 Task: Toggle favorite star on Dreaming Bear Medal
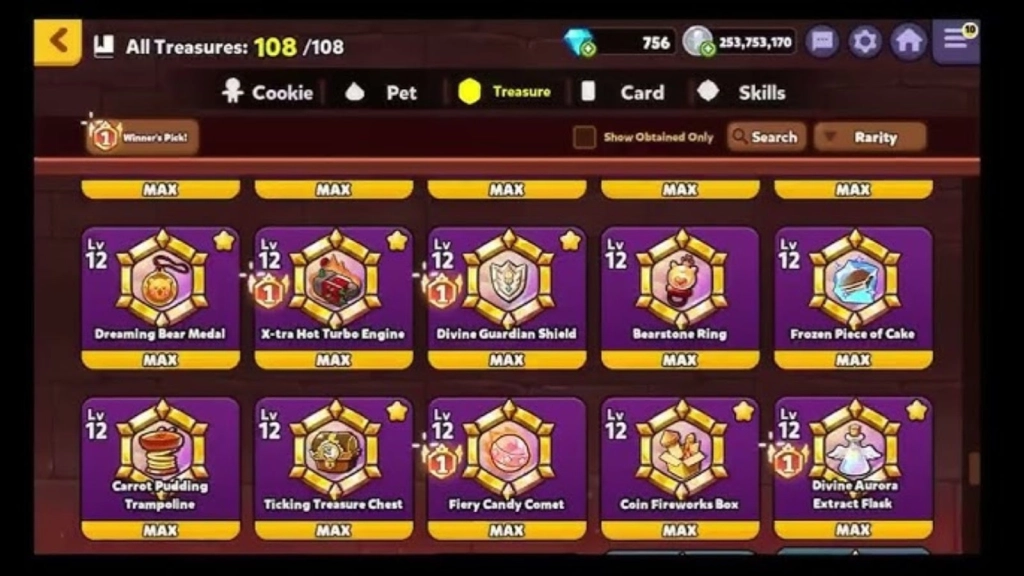click(224, 241)
